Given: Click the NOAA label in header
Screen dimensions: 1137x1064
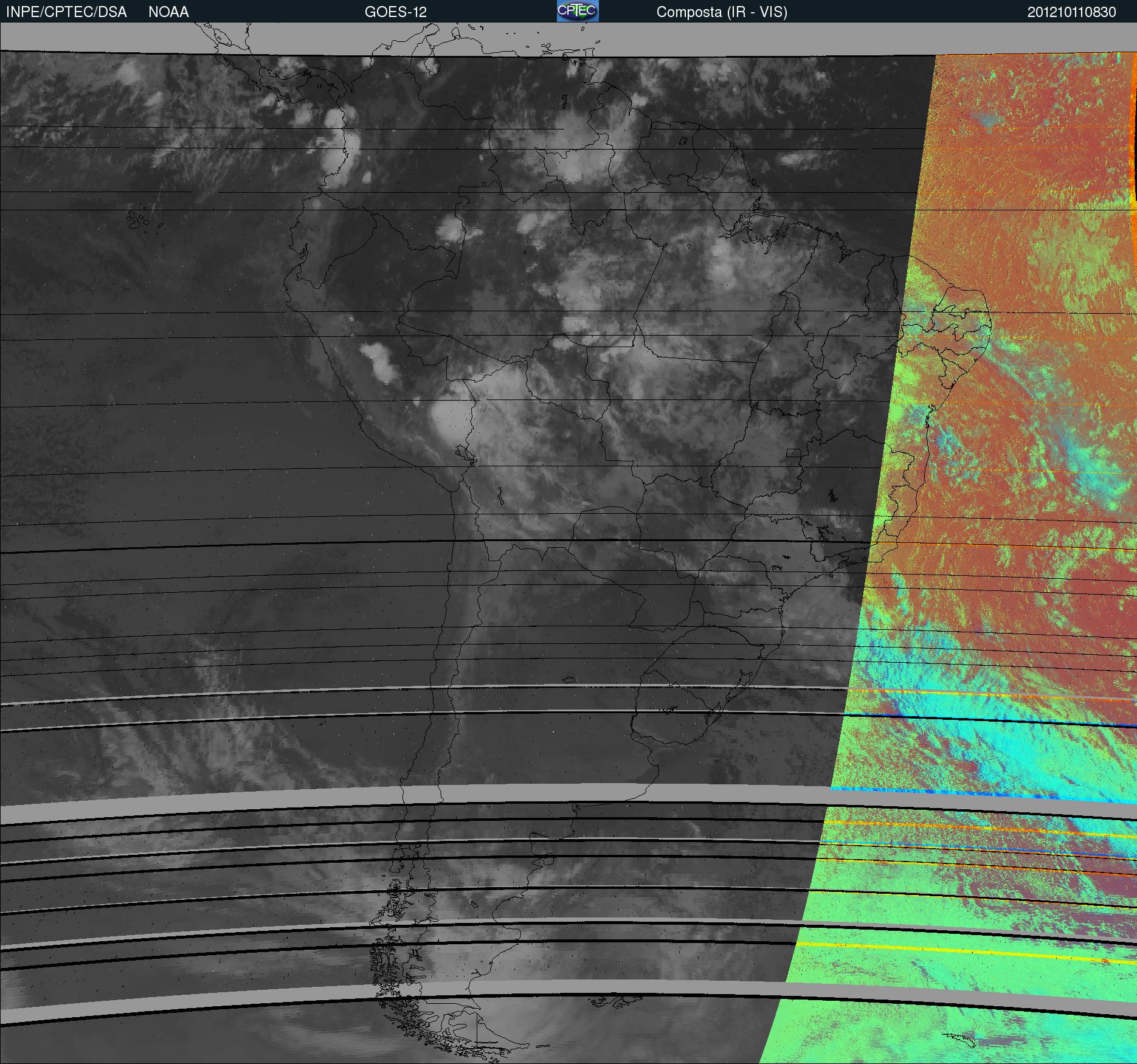Looking at the screenshot, I should click(168, 12).
